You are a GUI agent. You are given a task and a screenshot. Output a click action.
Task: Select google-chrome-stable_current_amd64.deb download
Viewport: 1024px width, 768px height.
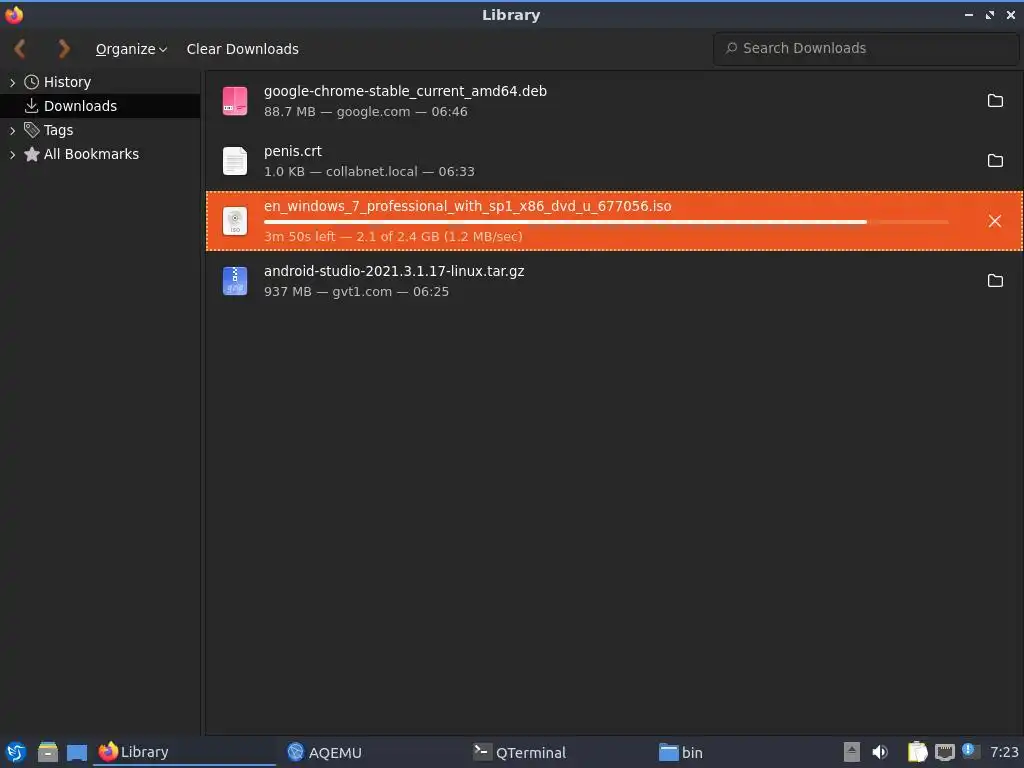pos(614,101)
